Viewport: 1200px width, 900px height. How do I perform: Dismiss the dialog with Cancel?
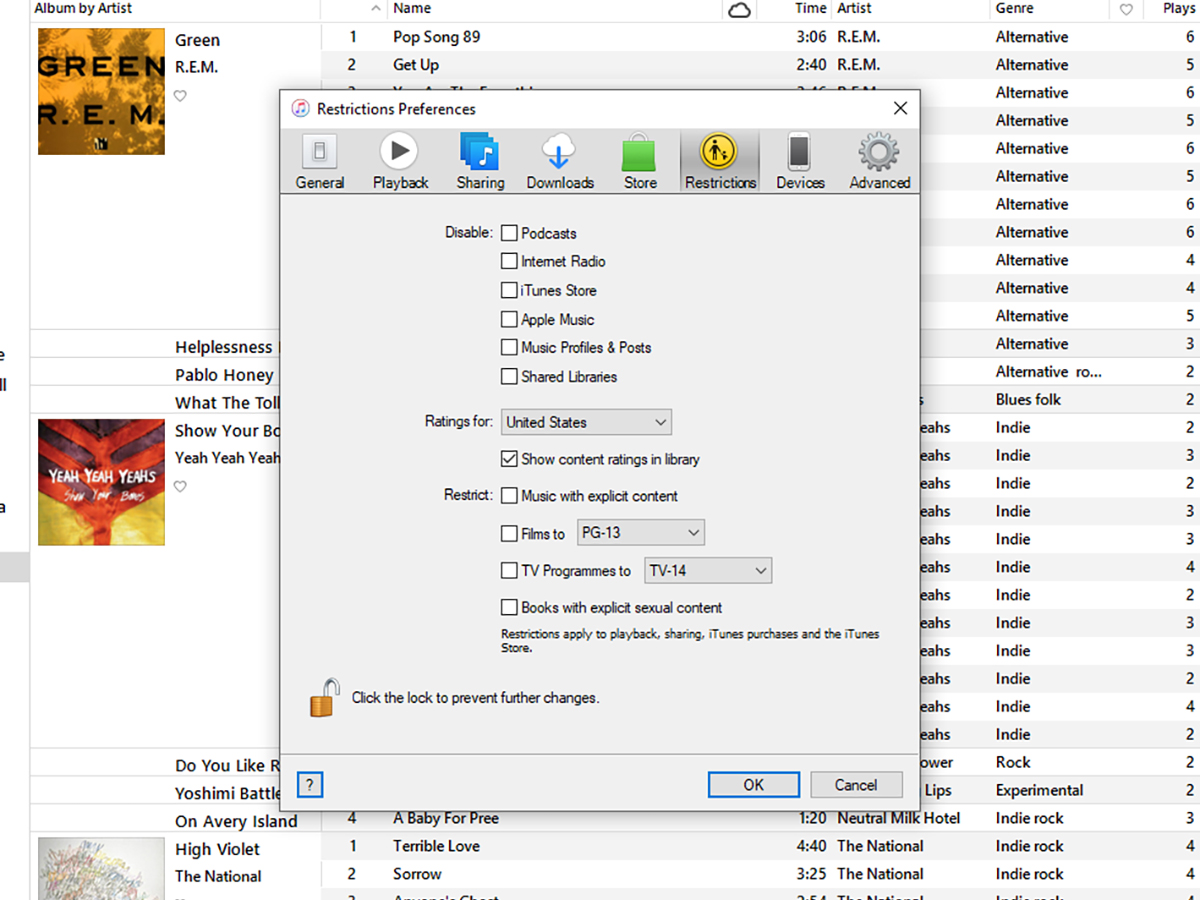point(856,784)
